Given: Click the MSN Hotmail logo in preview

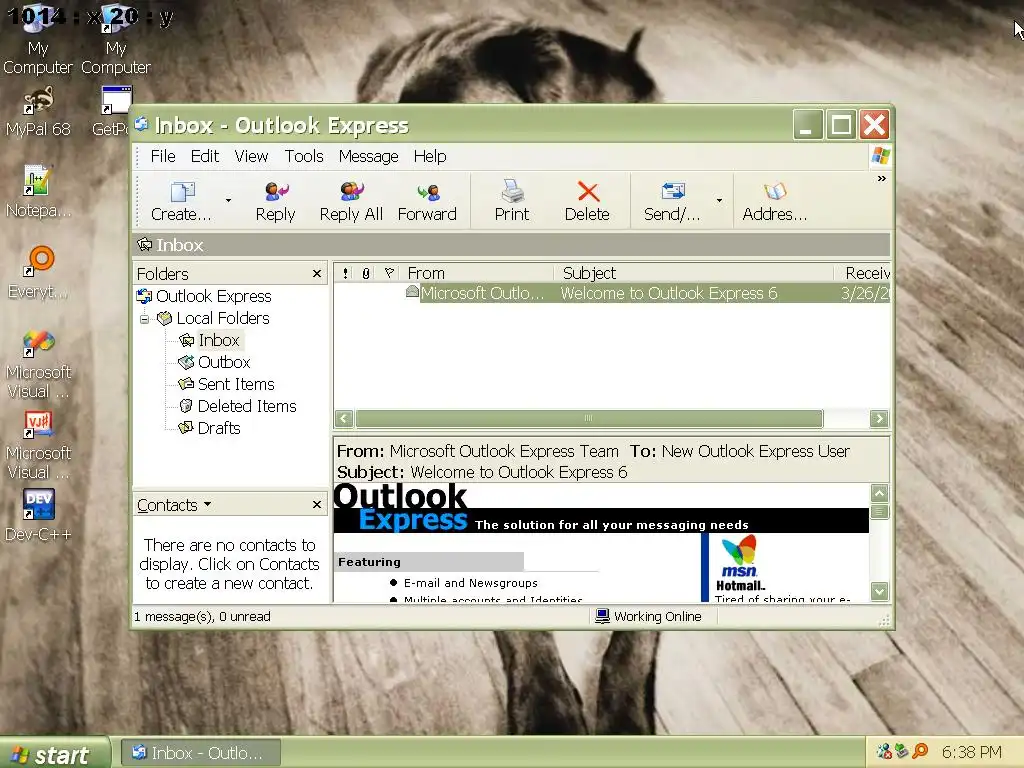Looking at the screenshot, I should (x=740, y=563).
